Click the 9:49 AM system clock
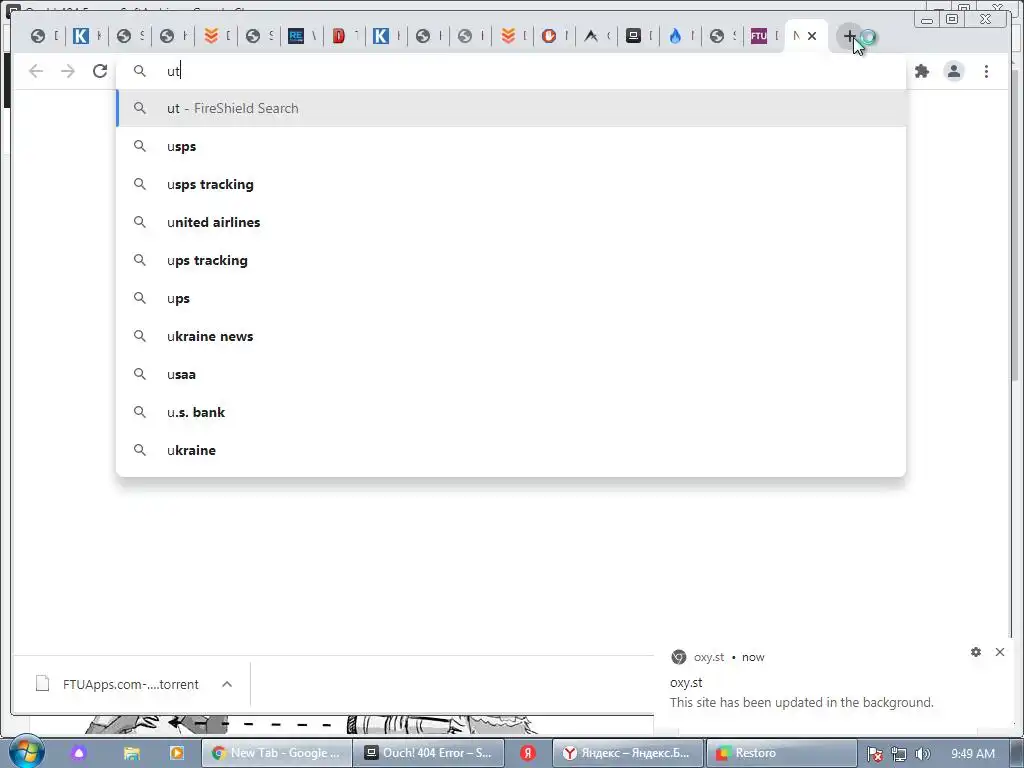This screenshot has width=1024, height=768. (x=972, y=753)
